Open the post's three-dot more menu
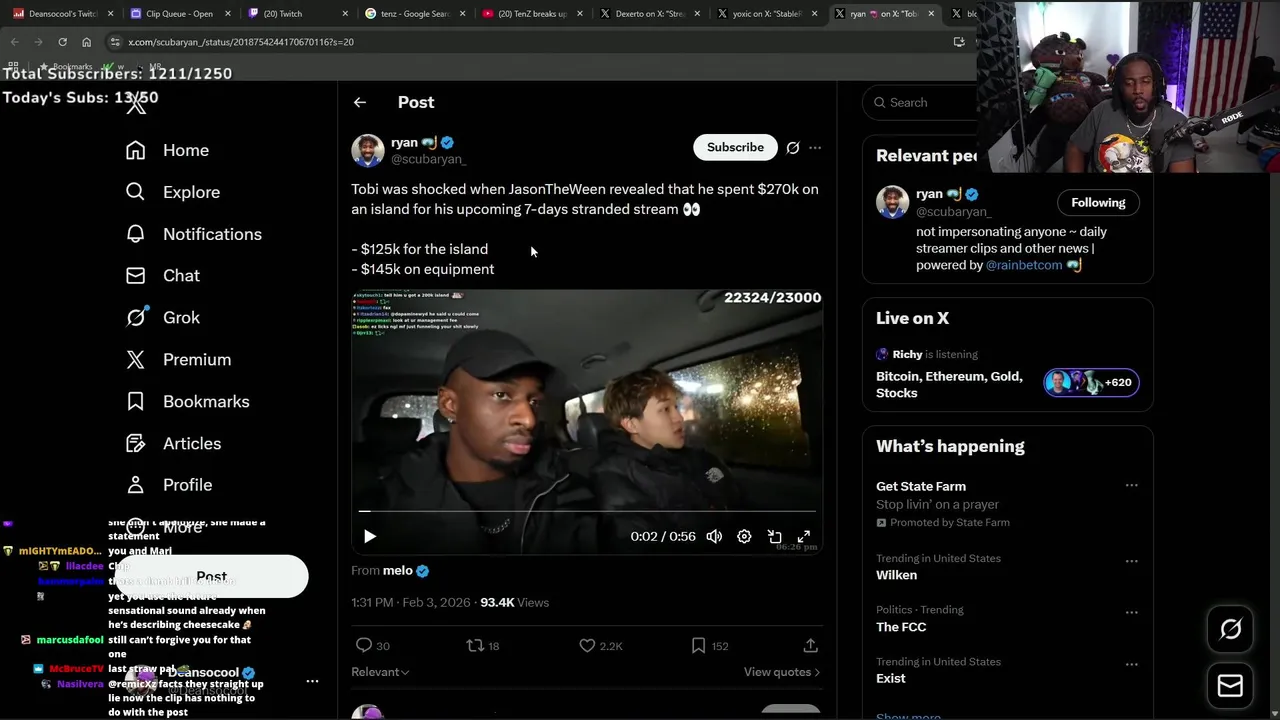The image size is (1280, 720). (x=815, y=147)
